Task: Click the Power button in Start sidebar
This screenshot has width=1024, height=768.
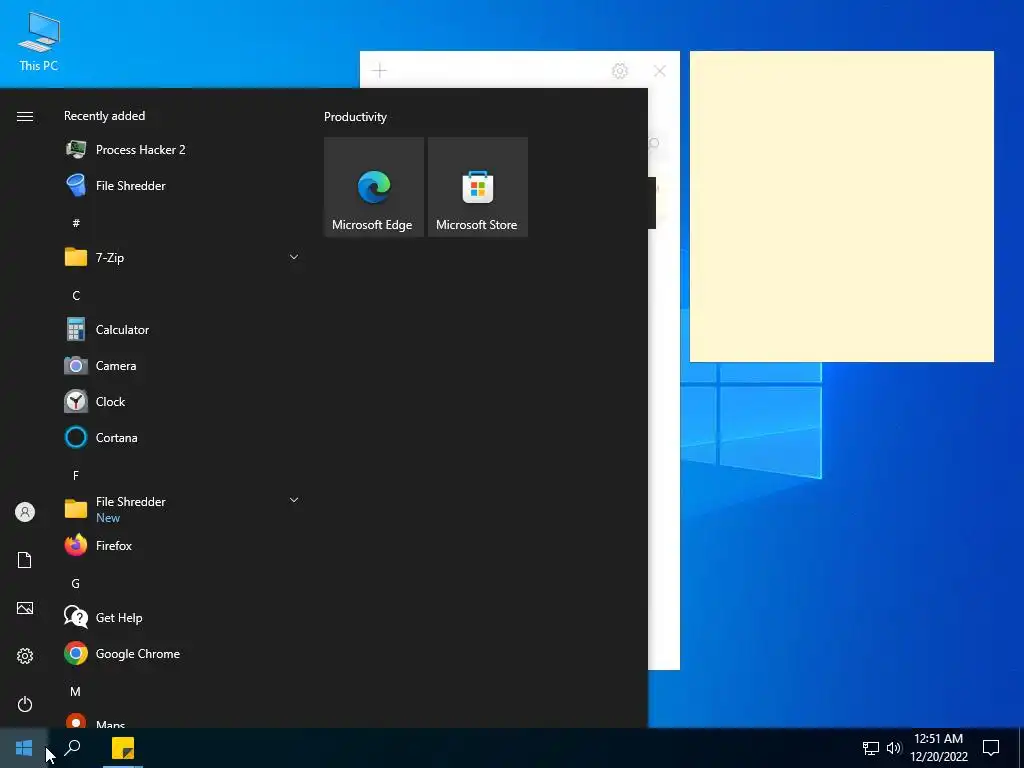Action: pyautogui.click(x=25, y=704)
